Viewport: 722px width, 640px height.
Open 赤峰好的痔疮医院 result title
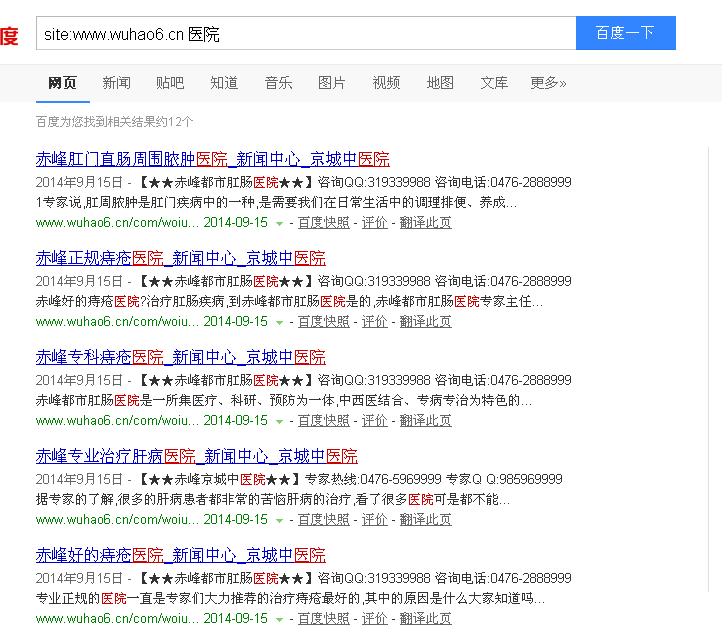click(180, 555)
